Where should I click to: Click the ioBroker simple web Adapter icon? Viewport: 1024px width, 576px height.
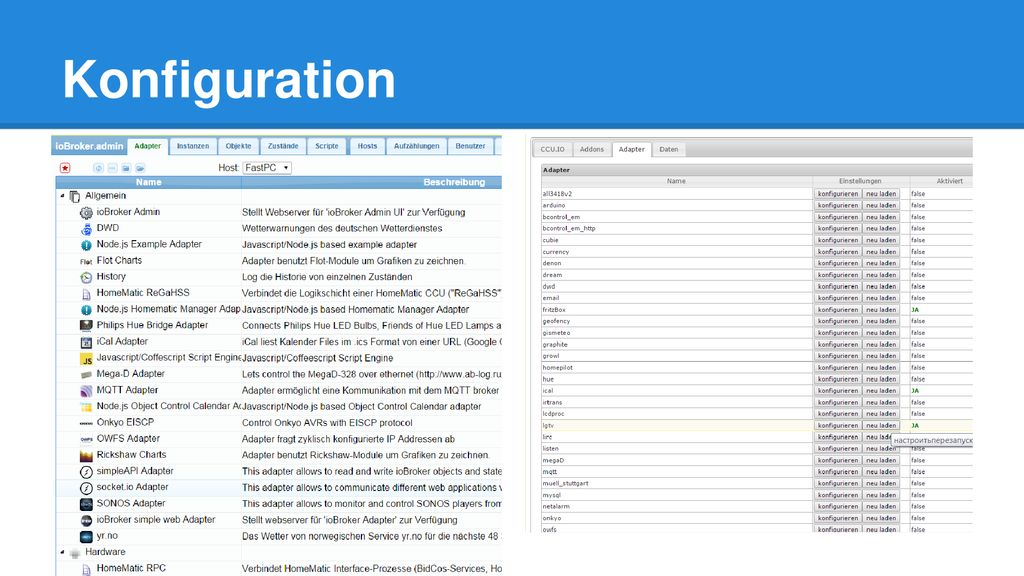tap(86, 520)
